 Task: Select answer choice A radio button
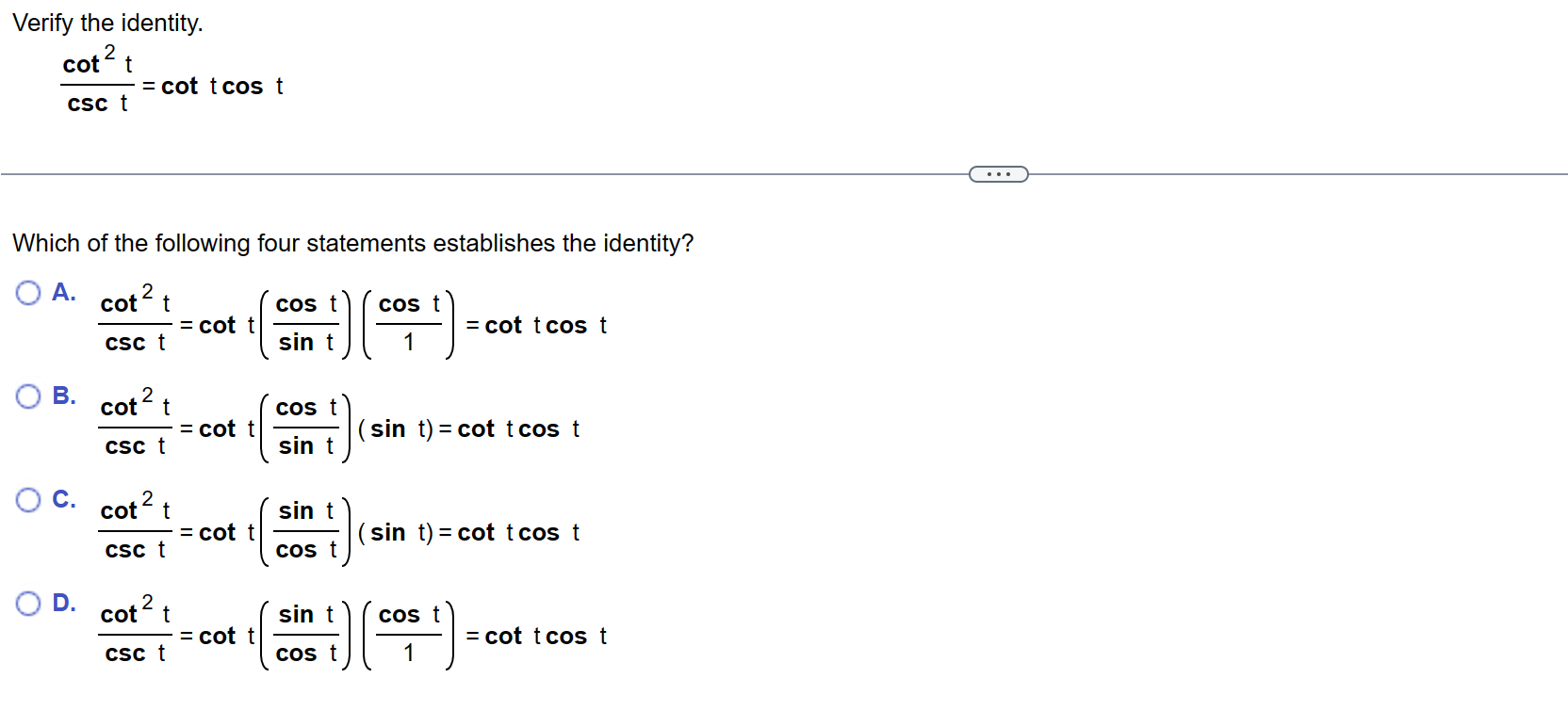[x=27, y=294]
